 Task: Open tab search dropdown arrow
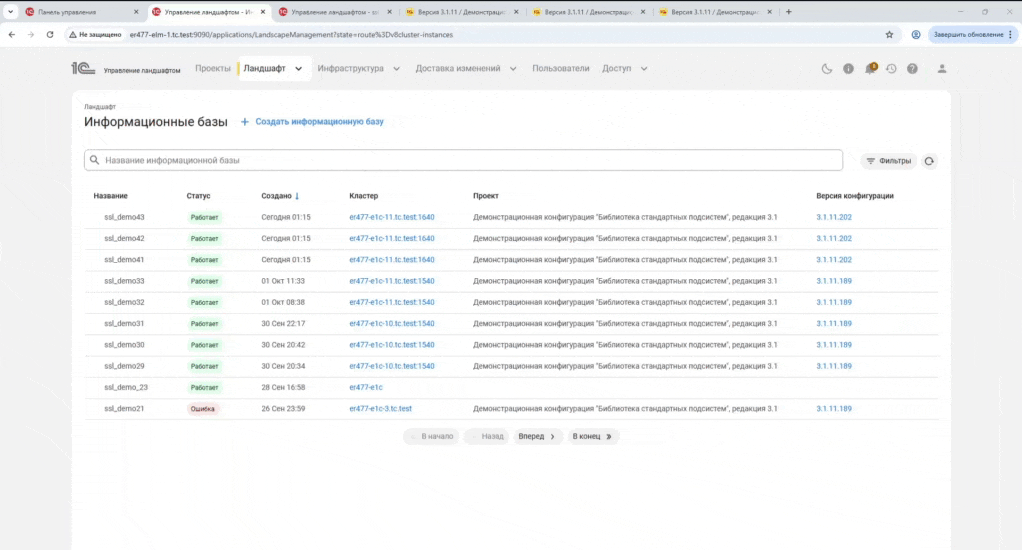(x=10, y=12)
